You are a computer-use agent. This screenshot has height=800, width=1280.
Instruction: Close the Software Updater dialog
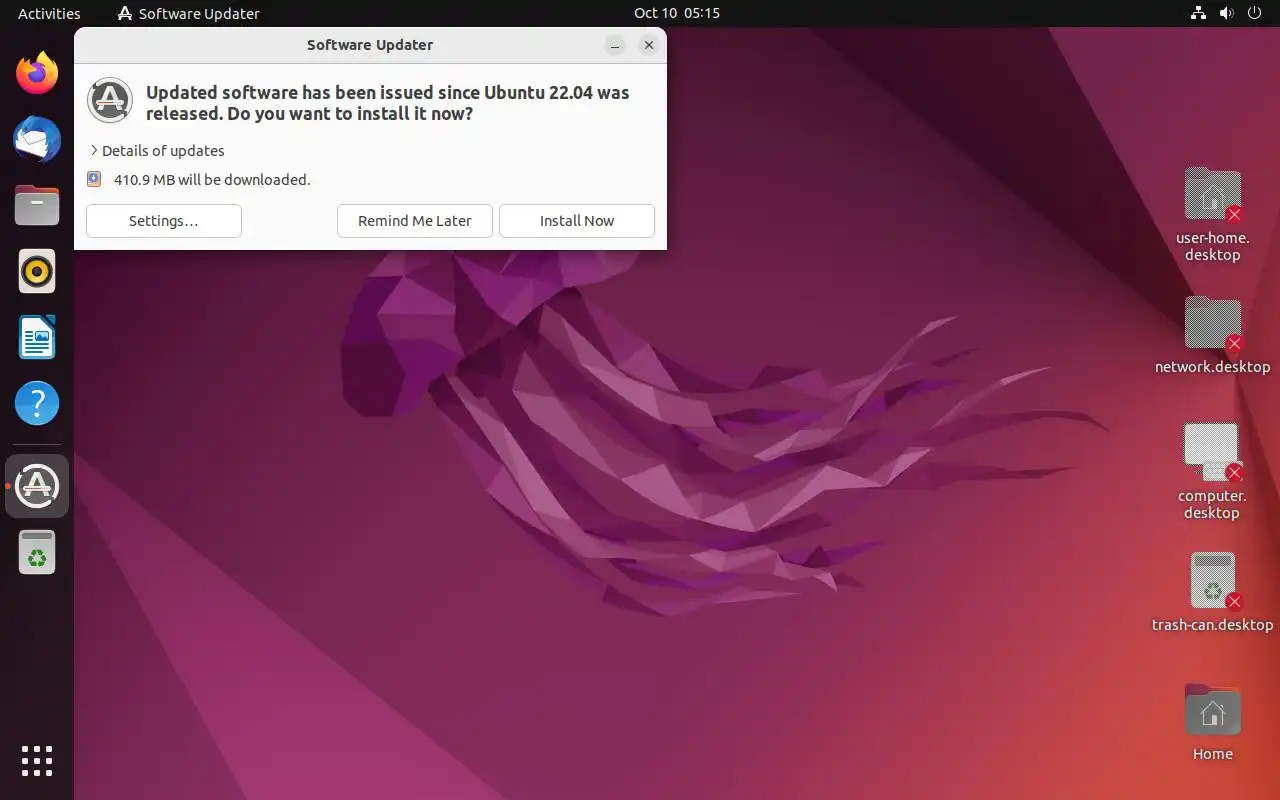[649, 45]
